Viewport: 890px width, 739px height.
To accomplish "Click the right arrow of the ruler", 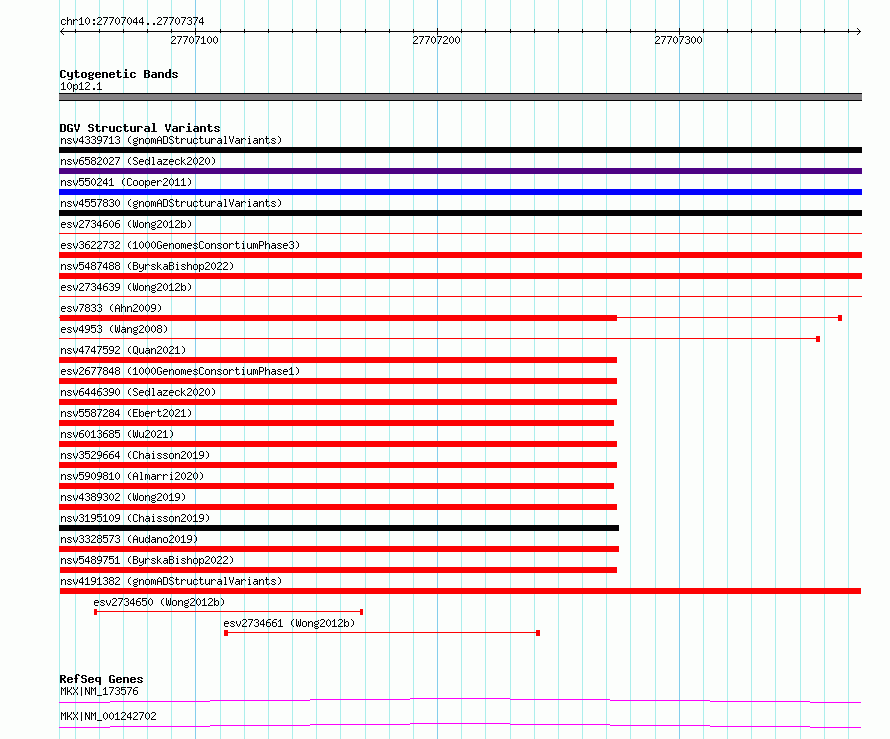I will click(858, 31).
